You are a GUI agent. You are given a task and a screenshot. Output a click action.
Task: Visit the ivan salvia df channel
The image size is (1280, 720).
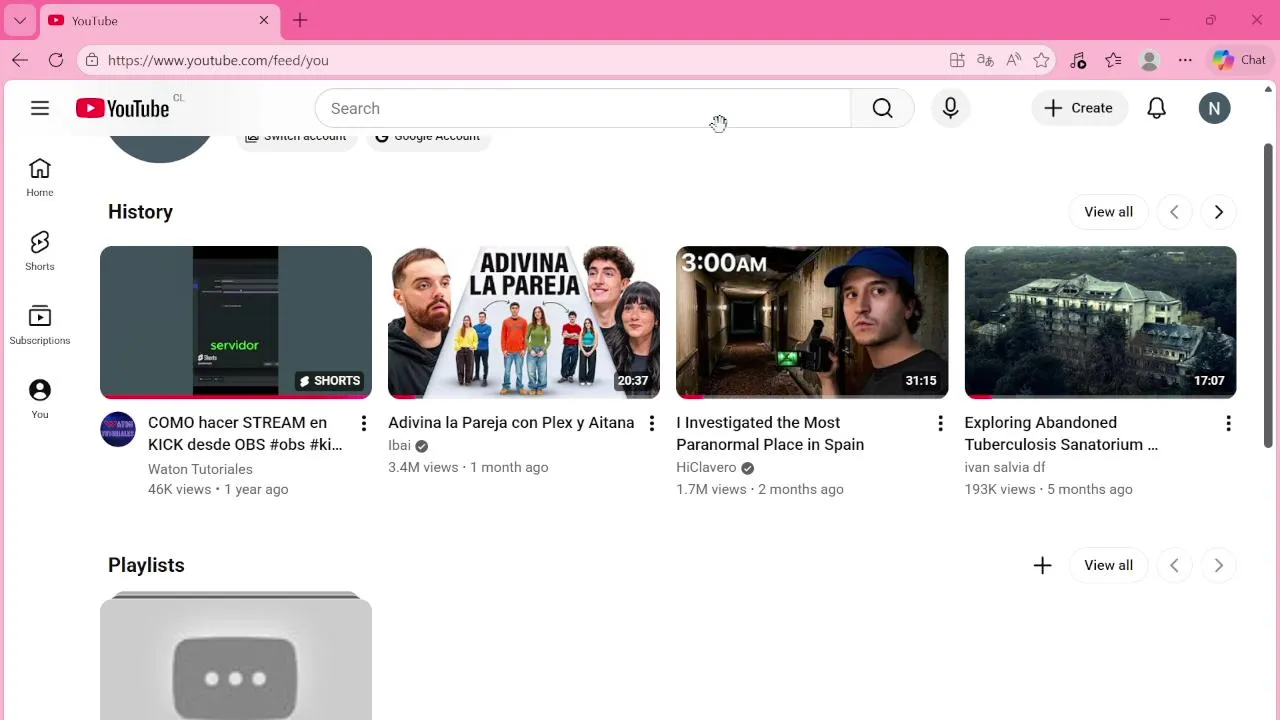pyautogui.click(x=1005, y=468)
